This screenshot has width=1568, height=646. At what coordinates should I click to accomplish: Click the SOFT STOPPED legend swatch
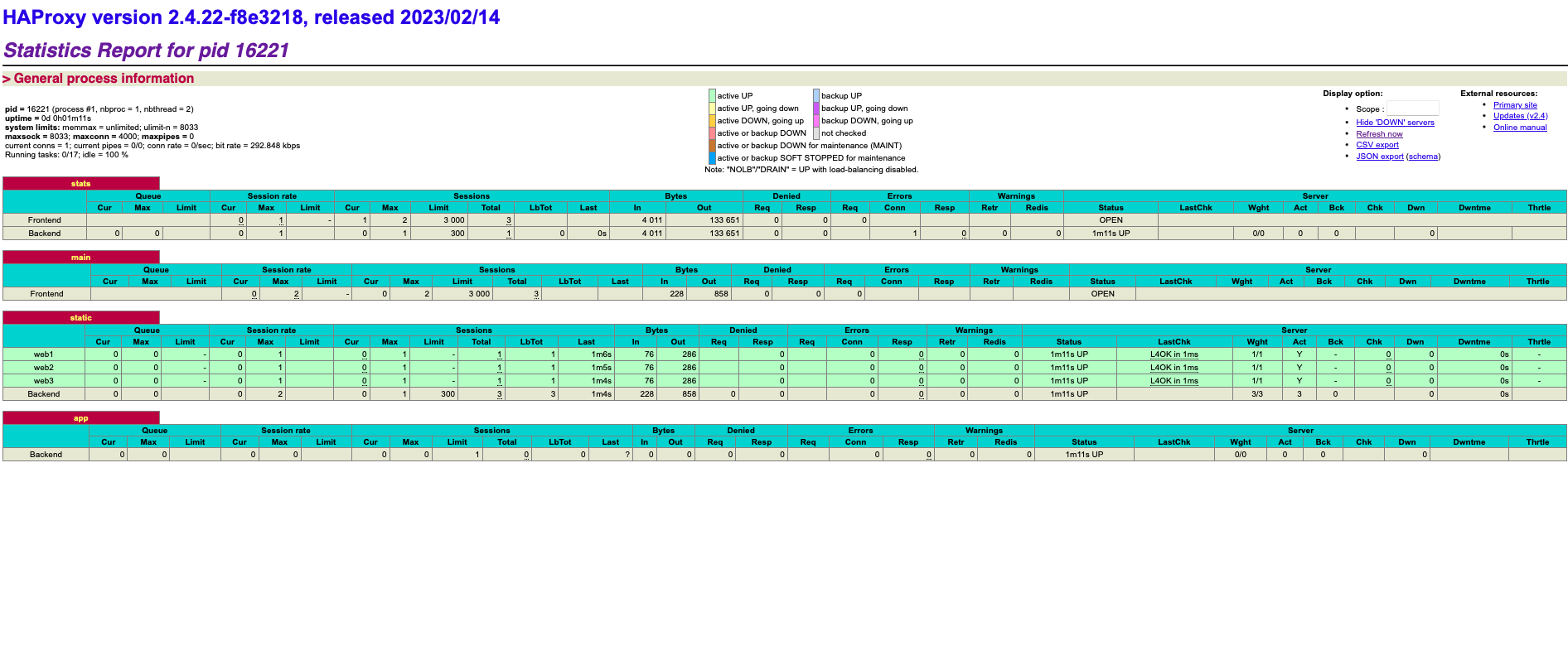(x=712, y=158)
